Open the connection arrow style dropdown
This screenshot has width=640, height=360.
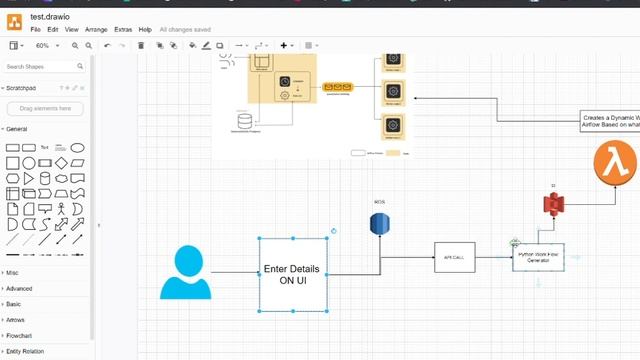(241, 45)
